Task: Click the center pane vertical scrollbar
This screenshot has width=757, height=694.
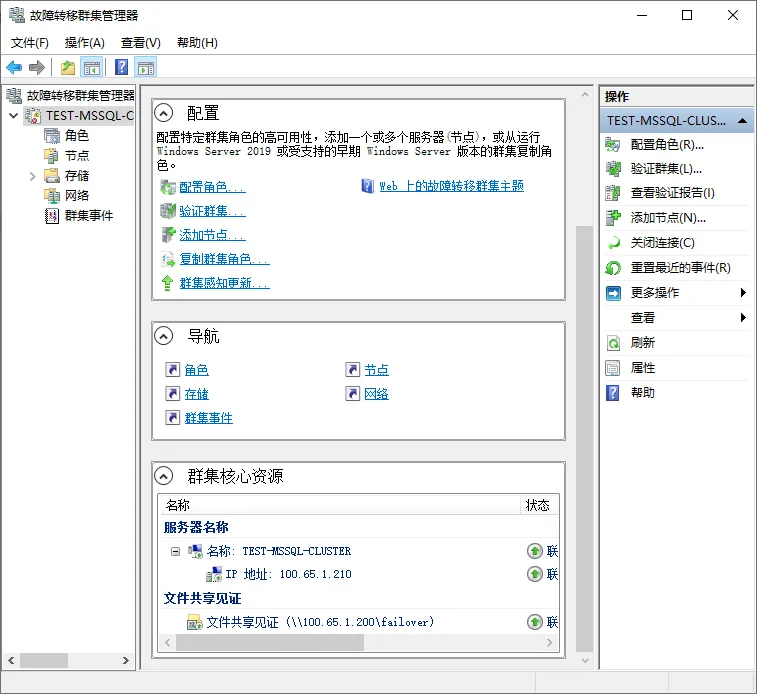Action: 585,439
